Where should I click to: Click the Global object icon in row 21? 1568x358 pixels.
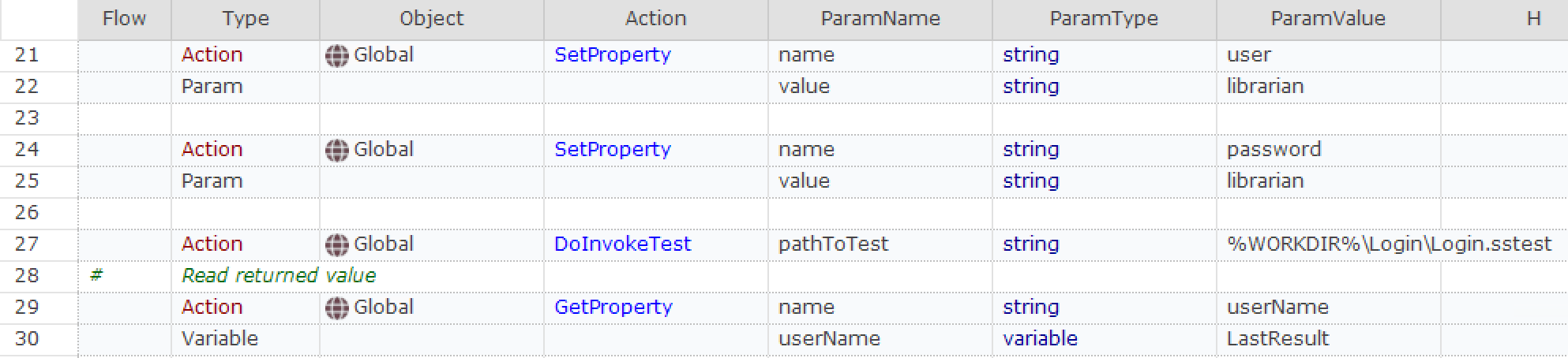[336, 56]
